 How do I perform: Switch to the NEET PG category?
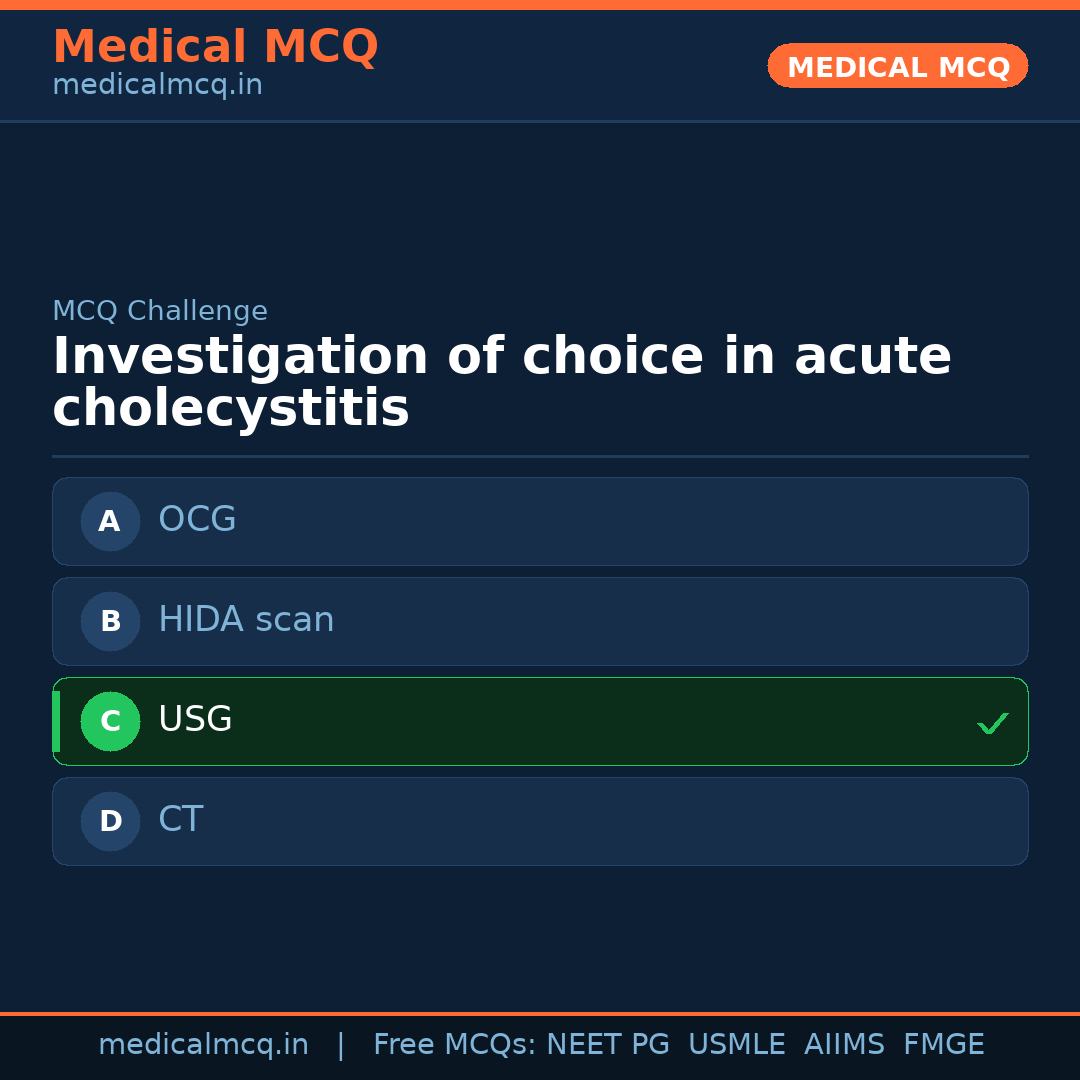[607, 1044]
